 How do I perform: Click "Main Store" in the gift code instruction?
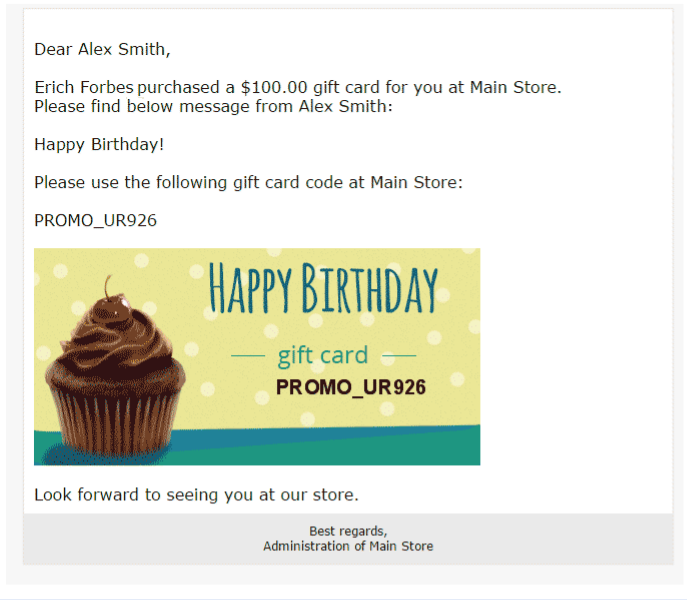point(416,182)
